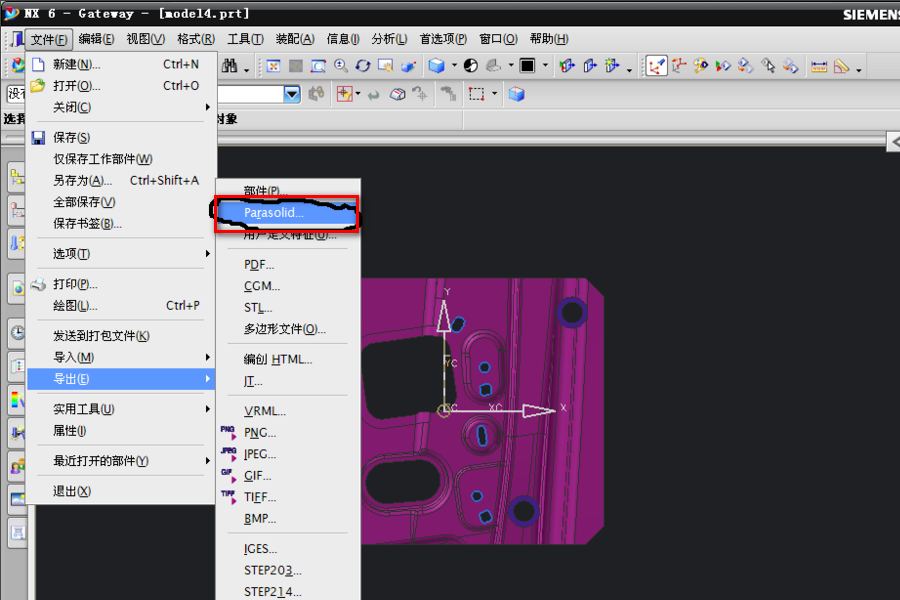Open the Part Navigator sidebar tab
The width and height of the screenshot is (900, 600).
[x=17, y=210]
